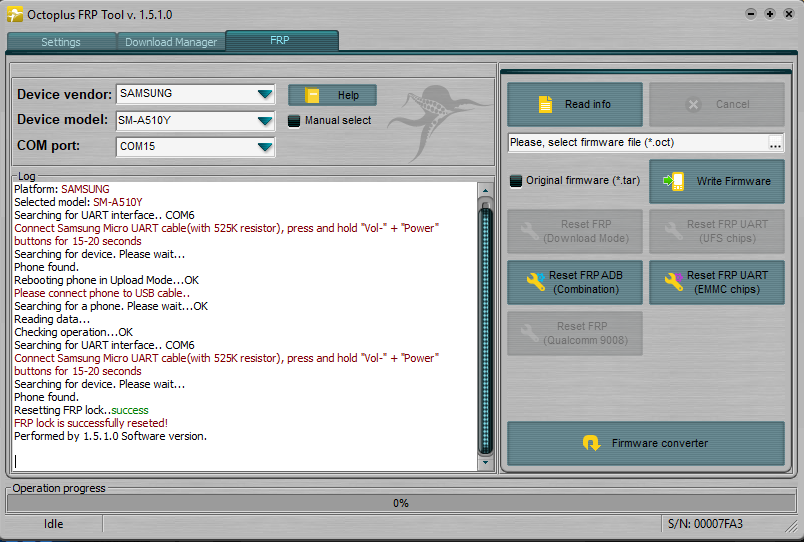The height and width of the screenshot is (542, 804).
Task: Expand the Device vendor dropdown
Action: tap(265, 94)
